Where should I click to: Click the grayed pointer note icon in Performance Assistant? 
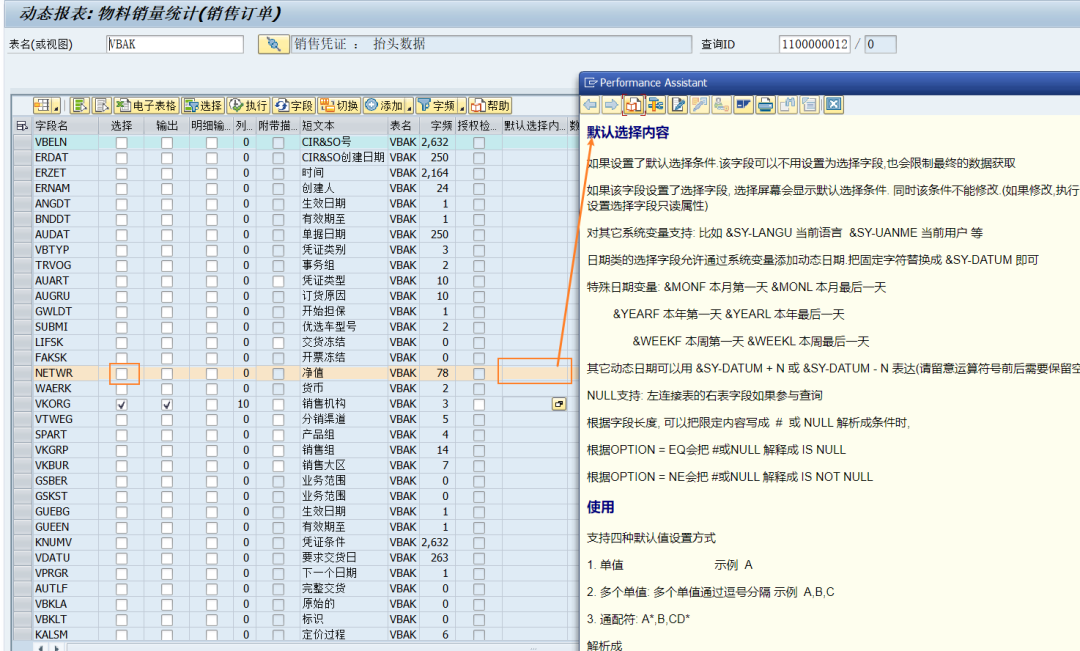(700, 105)
